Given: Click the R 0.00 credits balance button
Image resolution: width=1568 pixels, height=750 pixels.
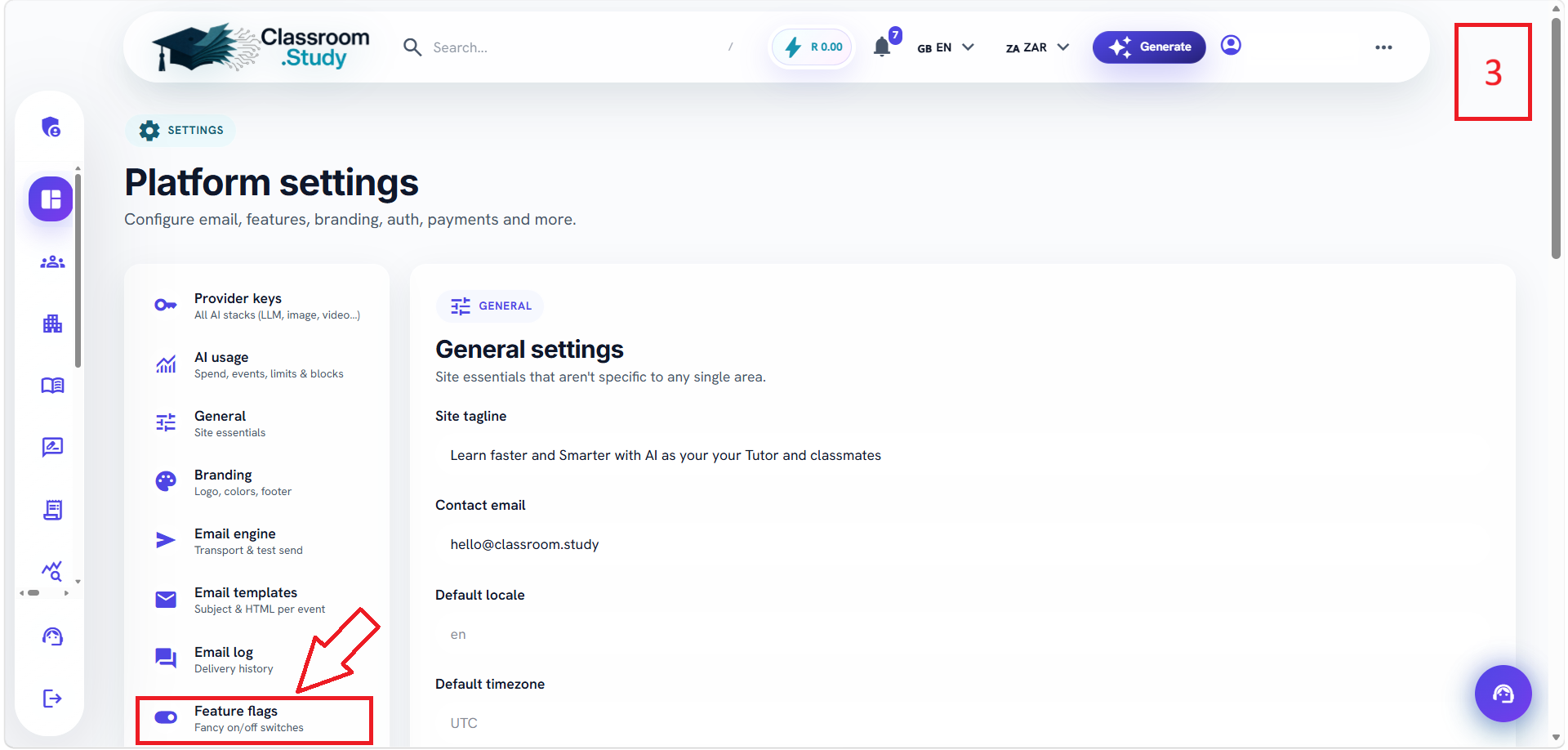Looking at the screenshot, I should pos(813,47).
